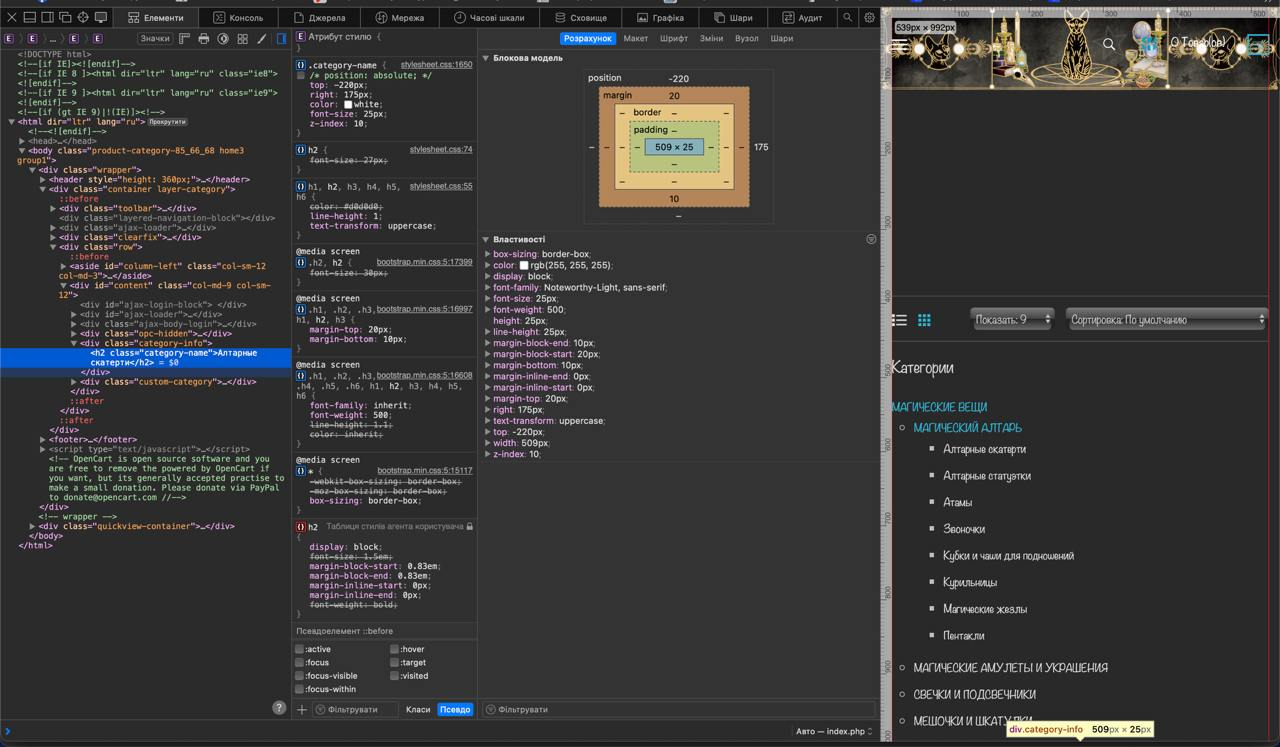Enable the :hover pseudo-class checkbox
The width and height of the screenshot is (1280, 747).
(x=394, y=649)
